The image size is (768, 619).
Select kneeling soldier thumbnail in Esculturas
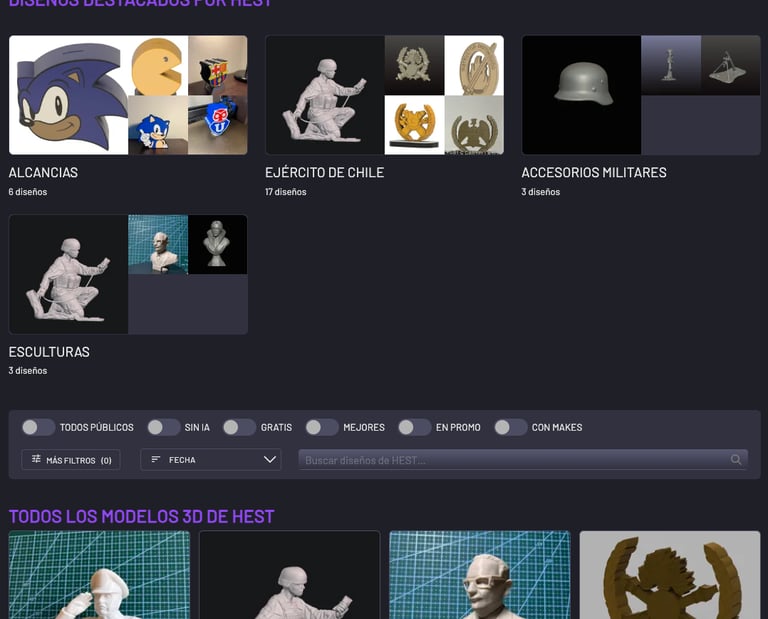[x=69, y=274]
